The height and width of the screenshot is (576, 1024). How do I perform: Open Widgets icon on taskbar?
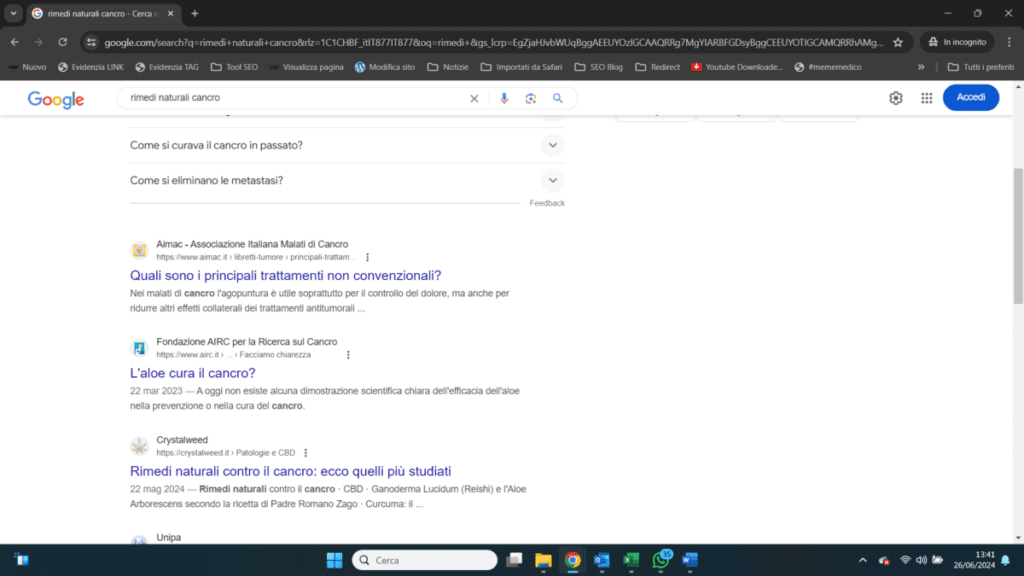pos(22,560)
